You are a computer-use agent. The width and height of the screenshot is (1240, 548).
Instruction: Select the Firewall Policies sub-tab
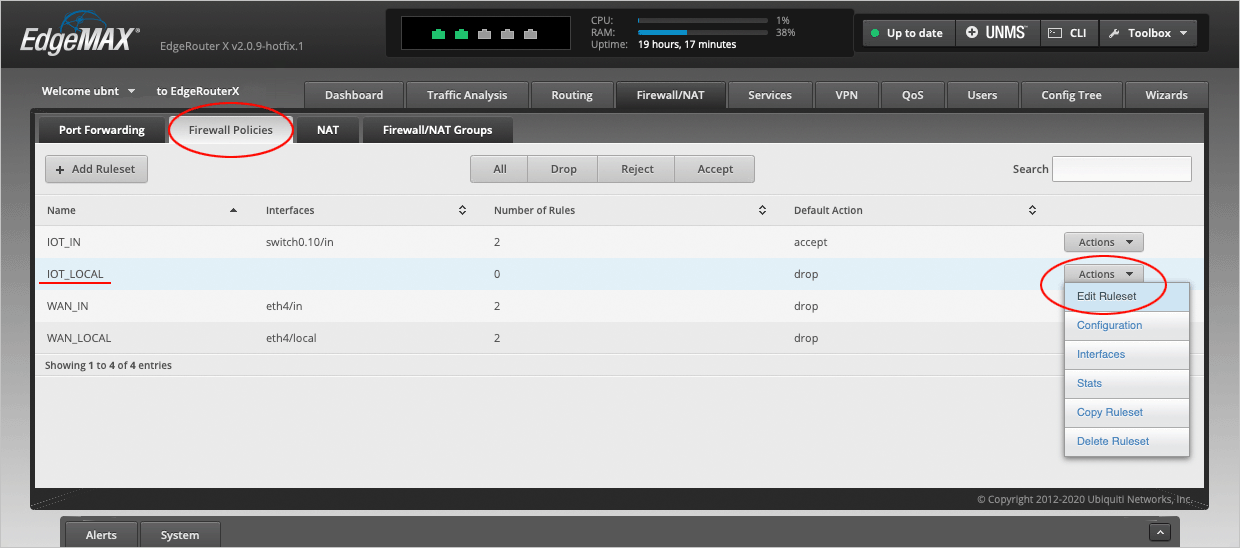(x=231, y=130)
